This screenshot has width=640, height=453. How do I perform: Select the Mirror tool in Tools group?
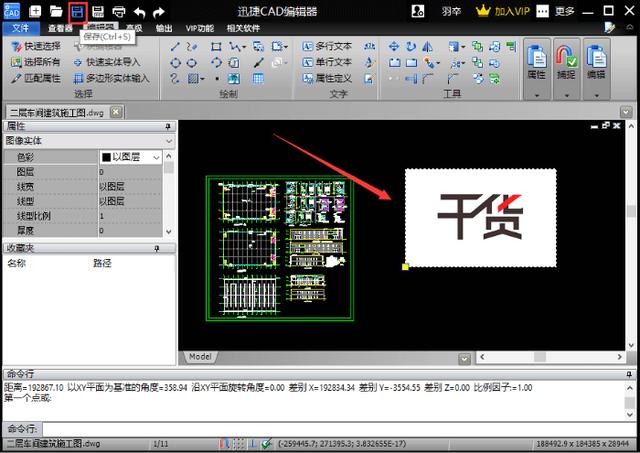point(427,46)
